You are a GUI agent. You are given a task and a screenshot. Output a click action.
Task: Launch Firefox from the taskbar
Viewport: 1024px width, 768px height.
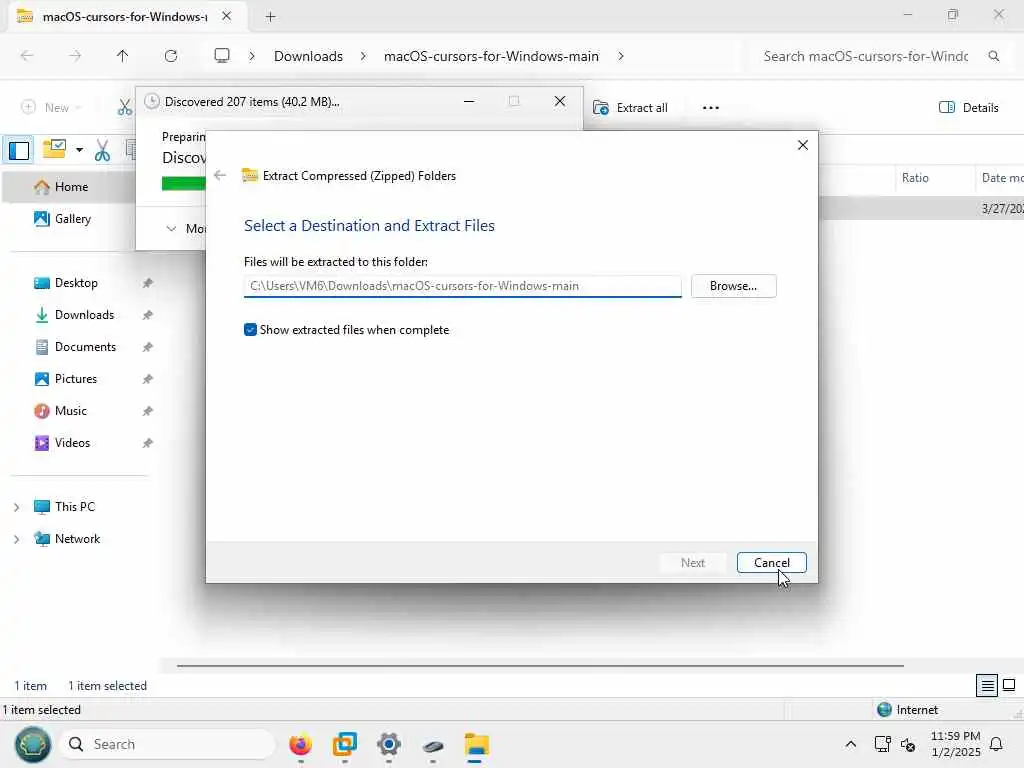300,744
